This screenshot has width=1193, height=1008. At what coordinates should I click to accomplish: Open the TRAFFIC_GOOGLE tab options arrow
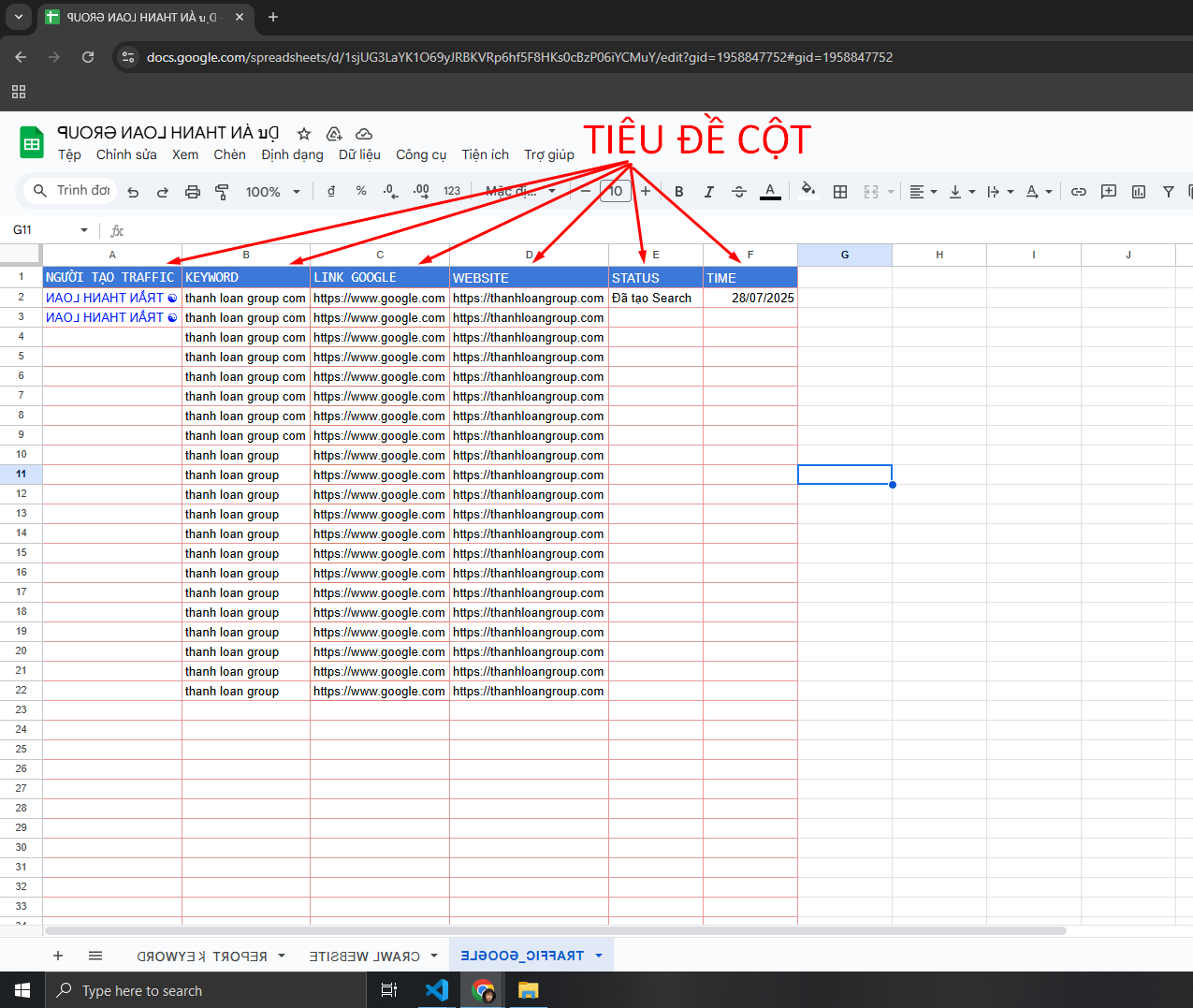point(598,956)
